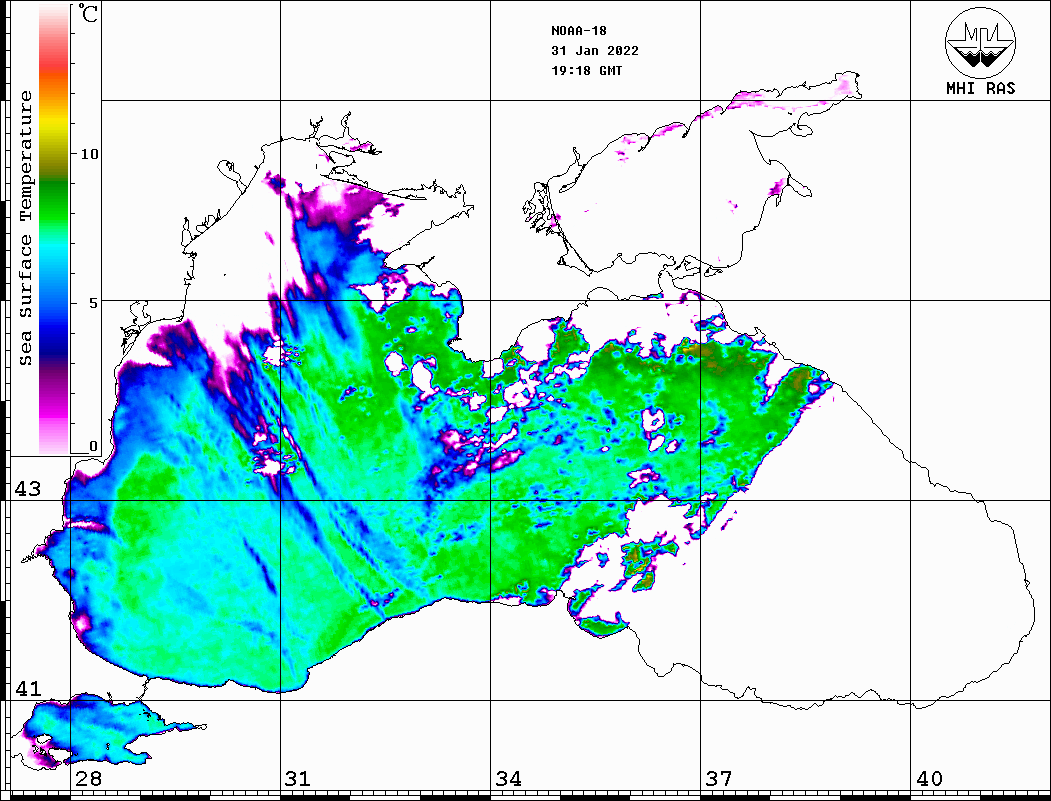Click the '°C' unit label
This screenshot has height=801, width=1051.
coord(88,13)
